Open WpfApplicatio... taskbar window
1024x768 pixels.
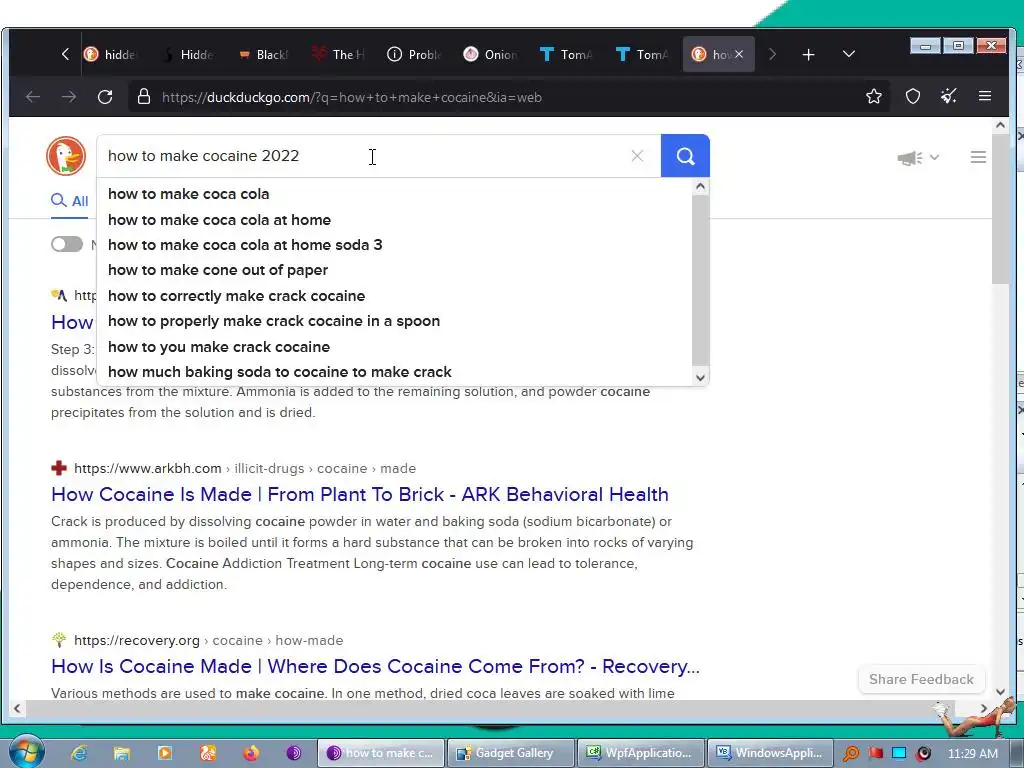click(640, 753)
